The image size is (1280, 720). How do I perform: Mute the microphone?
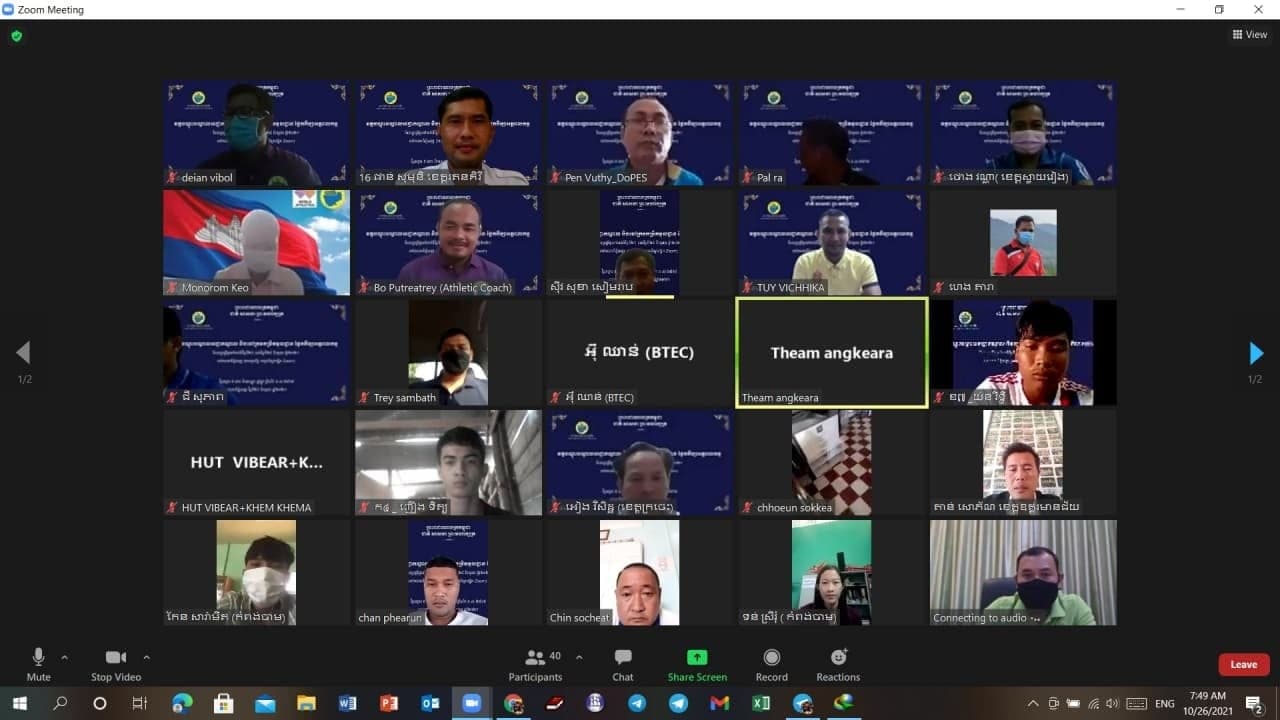pos(38,663)
